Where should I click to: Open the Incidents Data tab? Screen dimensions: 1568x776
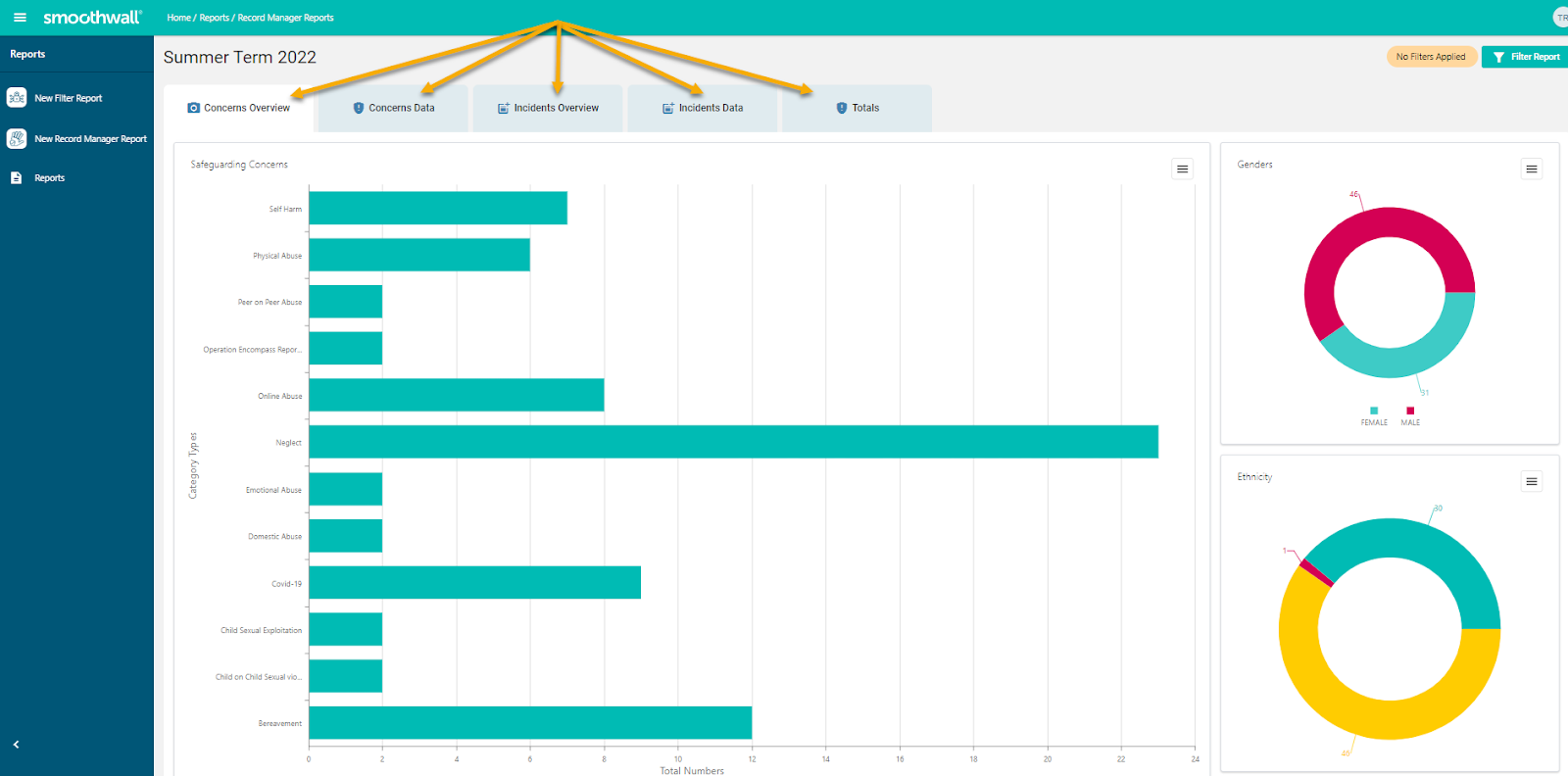(703, 109)
